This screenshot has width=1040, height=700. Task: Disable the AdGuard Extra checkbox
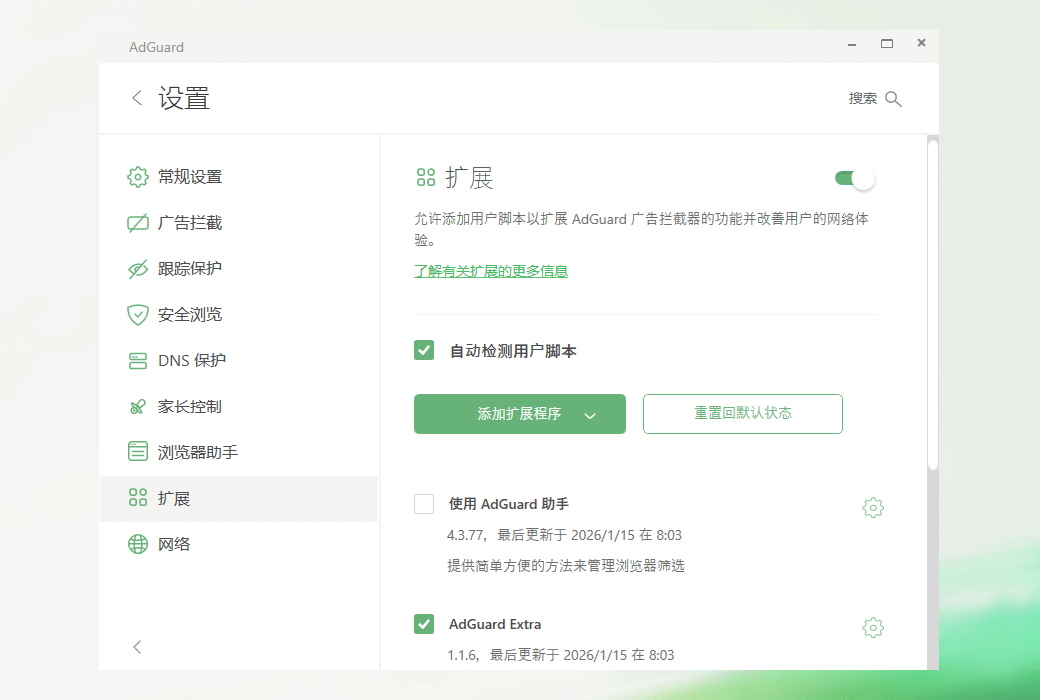pyautogui.click(x=424, y=623)
